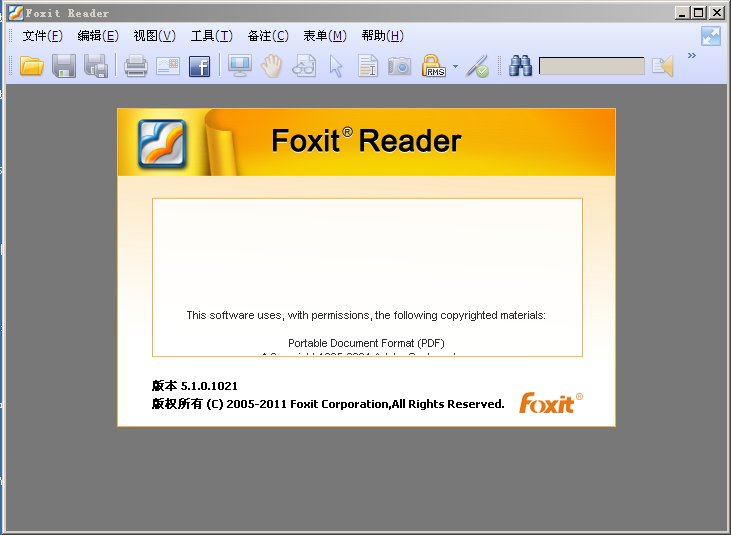Close the Foxit Reader window
This screenshot has height=535, width=731.
click(716, 13)
